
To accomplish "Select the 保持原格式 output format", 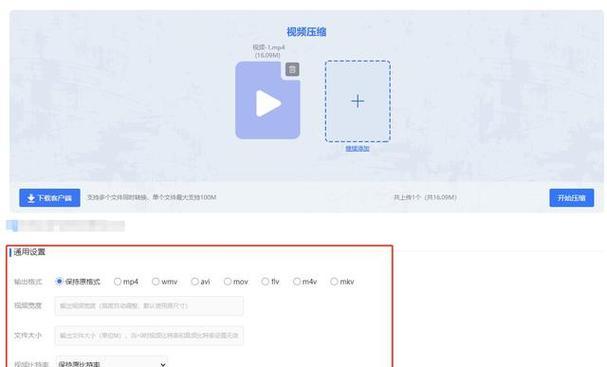I will [x=59, y=281].
